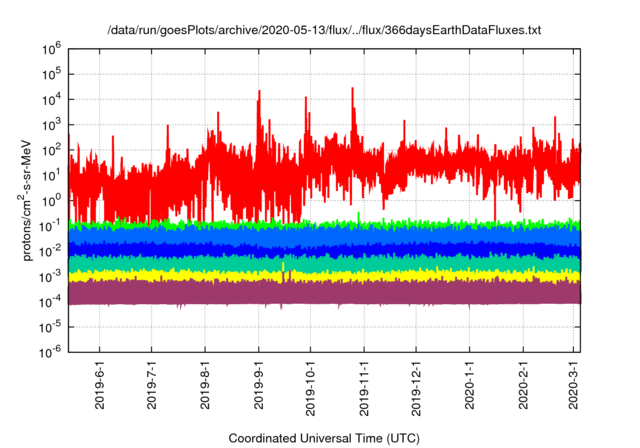Click the 10^3 y-axis tick label

click(52, 125)
